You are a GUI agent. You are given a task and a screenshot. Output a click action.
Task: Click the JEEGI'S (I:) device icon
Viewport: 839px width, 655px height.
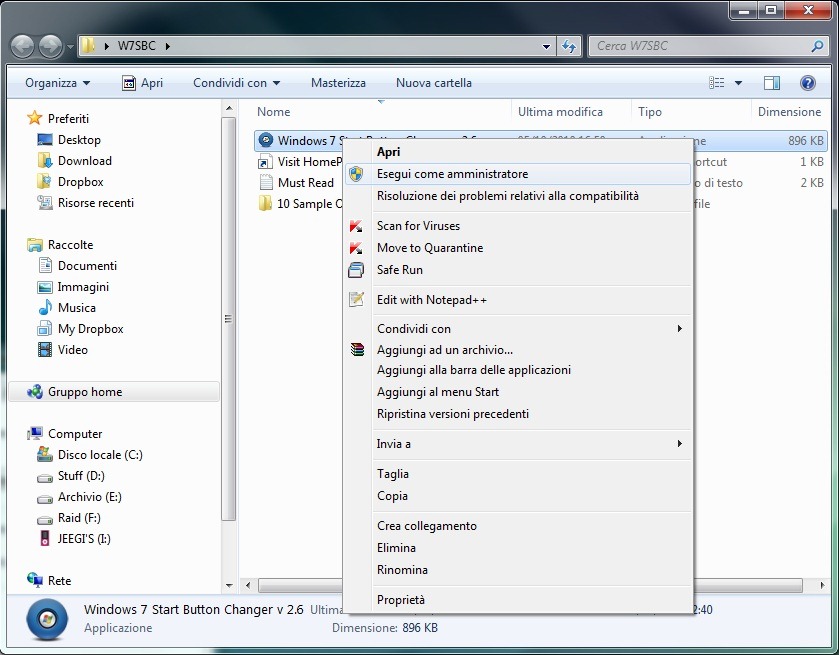tap(45, 538)
